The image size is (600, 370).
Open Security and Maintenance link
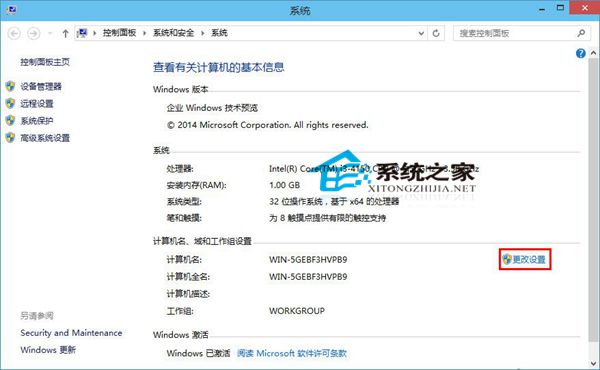(x=71, y=333)
